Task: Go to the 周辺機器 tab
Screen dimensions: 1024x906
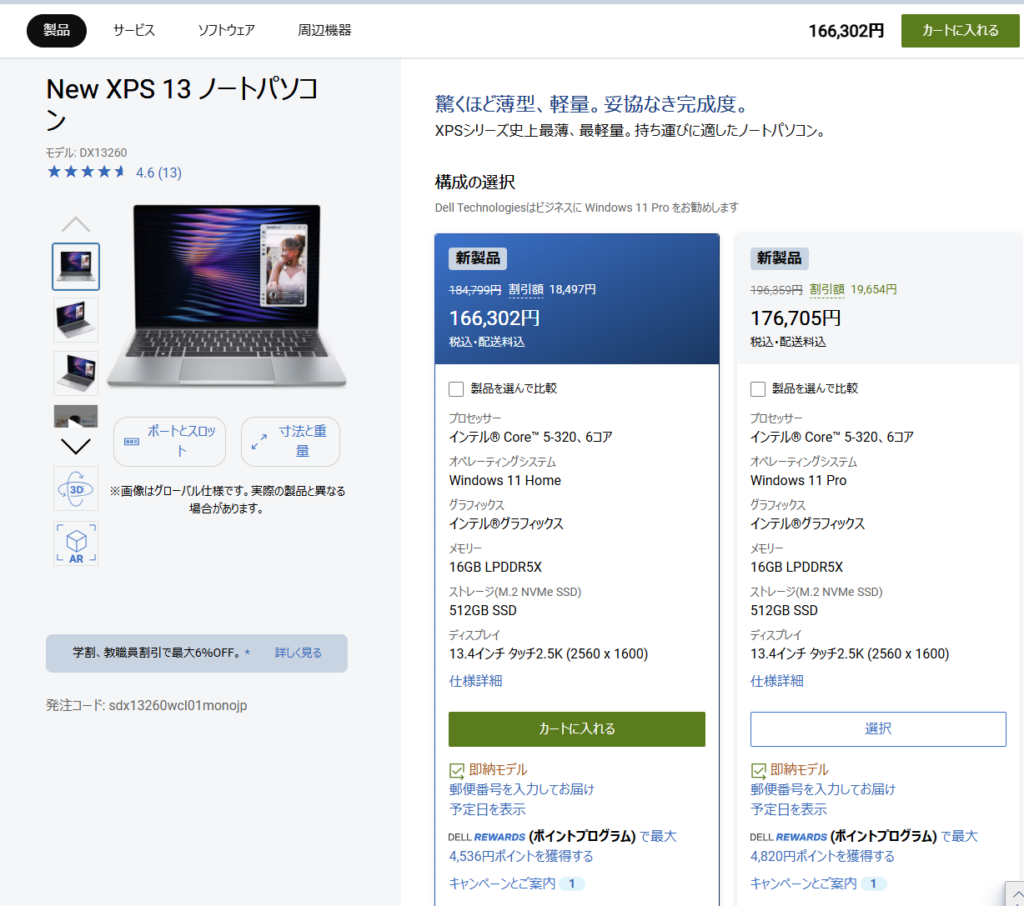Action: (x=325, y=30)
